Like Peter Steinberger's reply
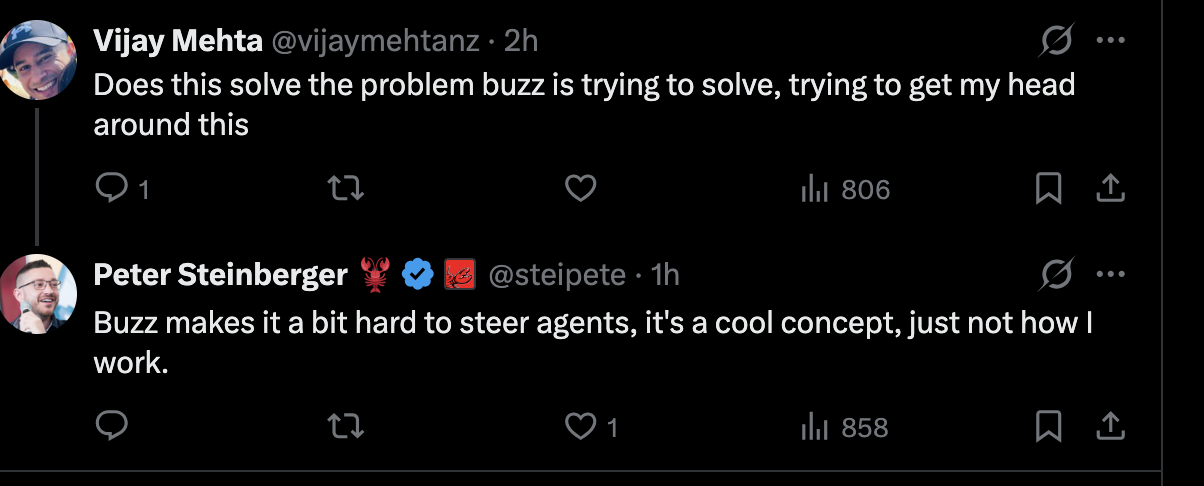 (592, 427)
